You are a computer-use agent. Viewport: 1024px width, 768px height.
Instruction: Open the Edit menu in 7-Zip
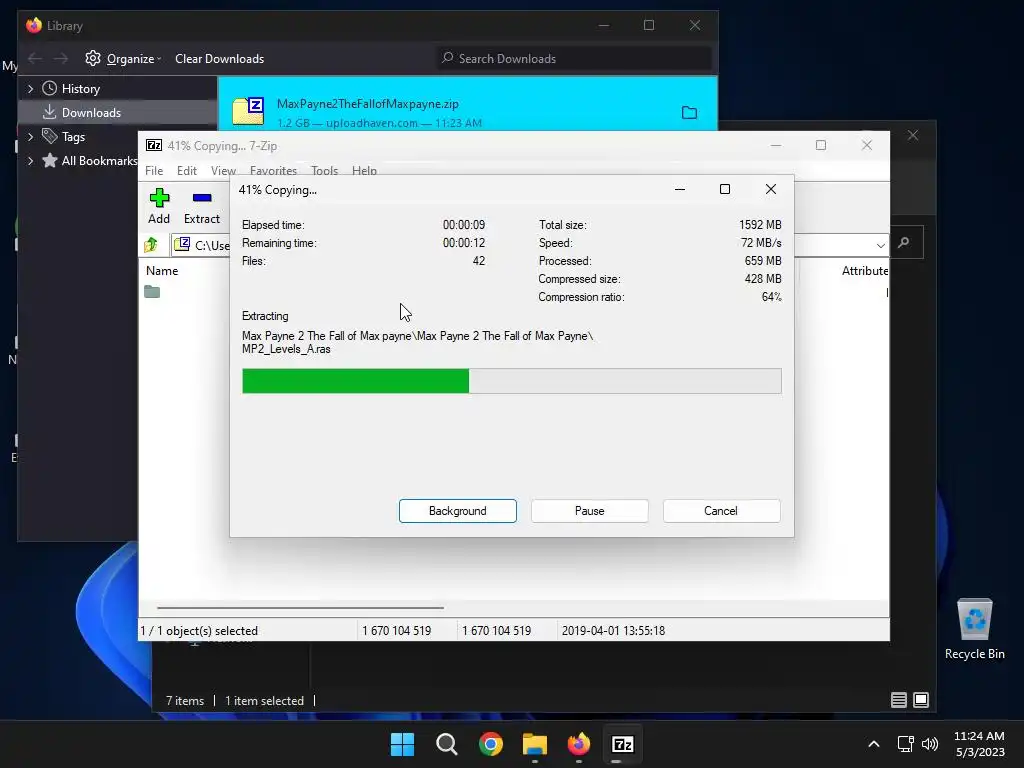(187, 170)
